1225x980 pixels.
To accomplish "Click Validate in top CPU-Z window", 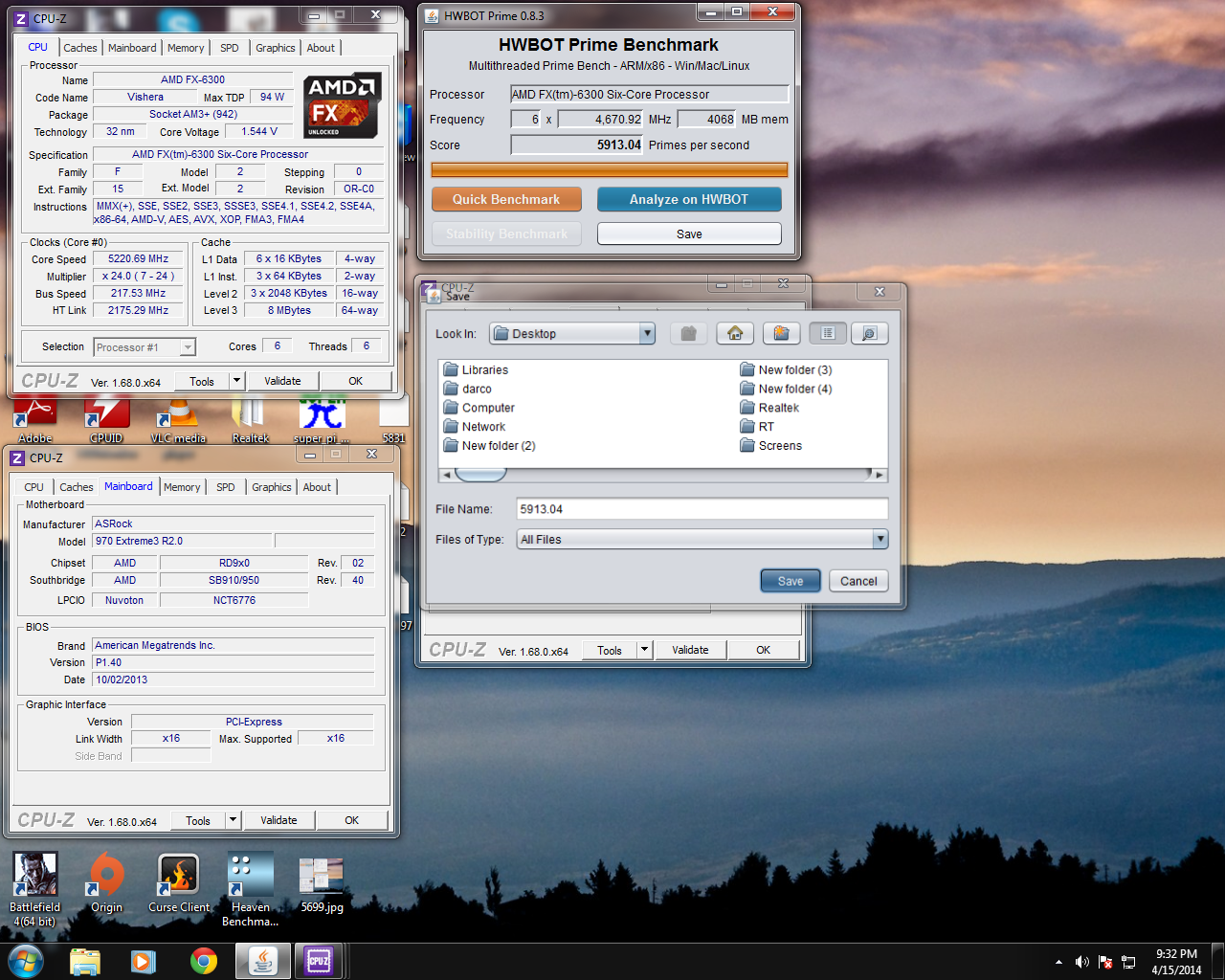I will (282, 381).
